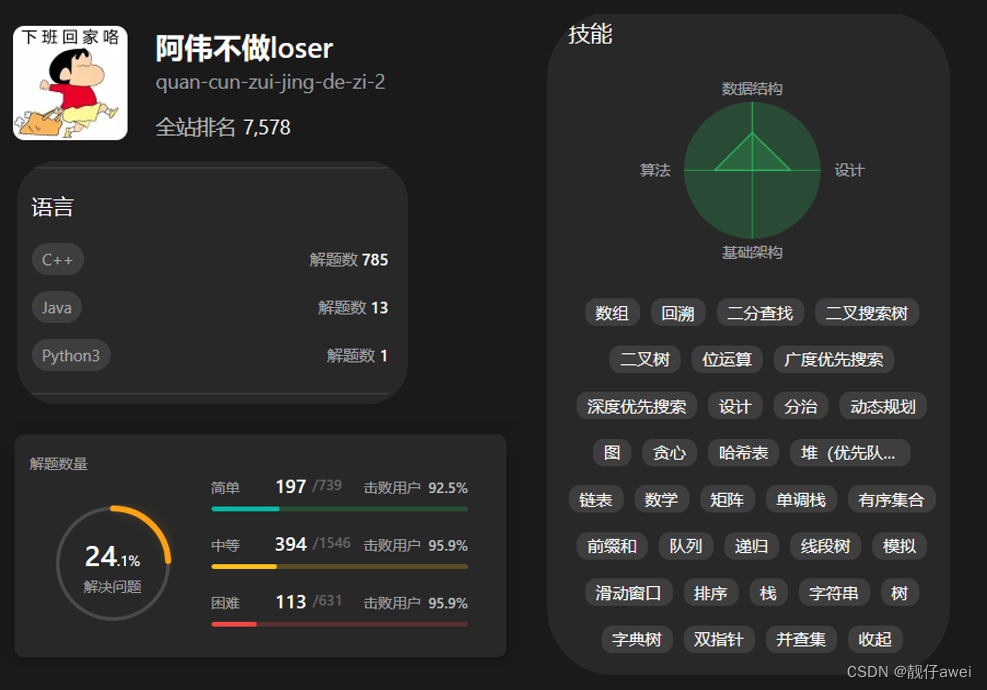
Task: Click the skills radar chart
Action: click(x=752, y=170)
